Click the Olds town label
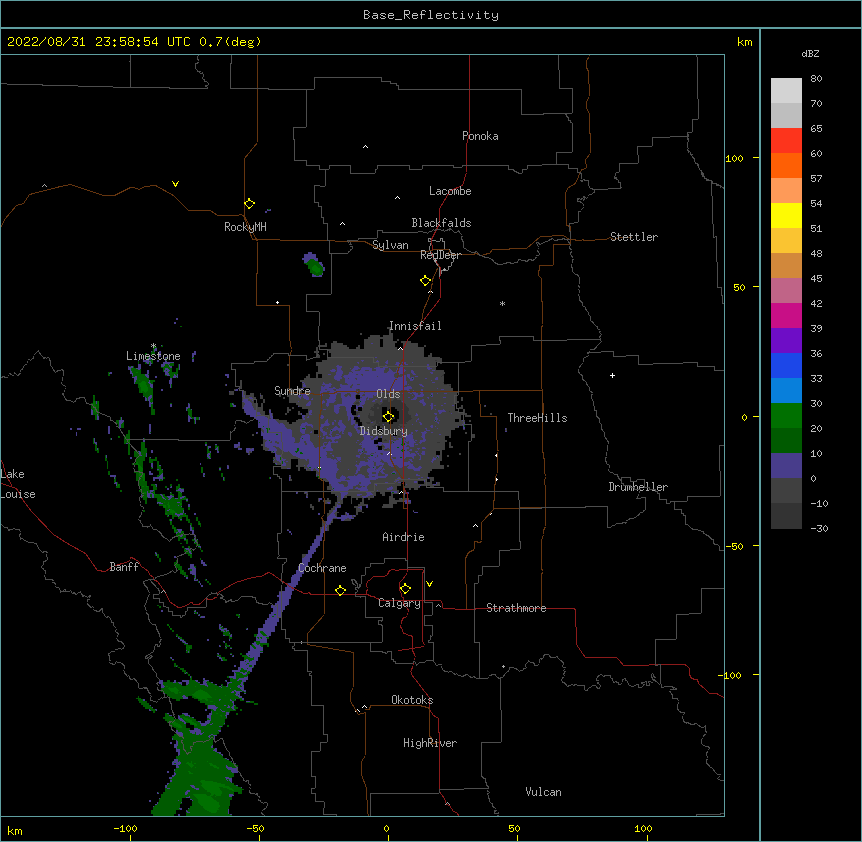This screenshot has height=842, width=862. click(x=388, y=394)
